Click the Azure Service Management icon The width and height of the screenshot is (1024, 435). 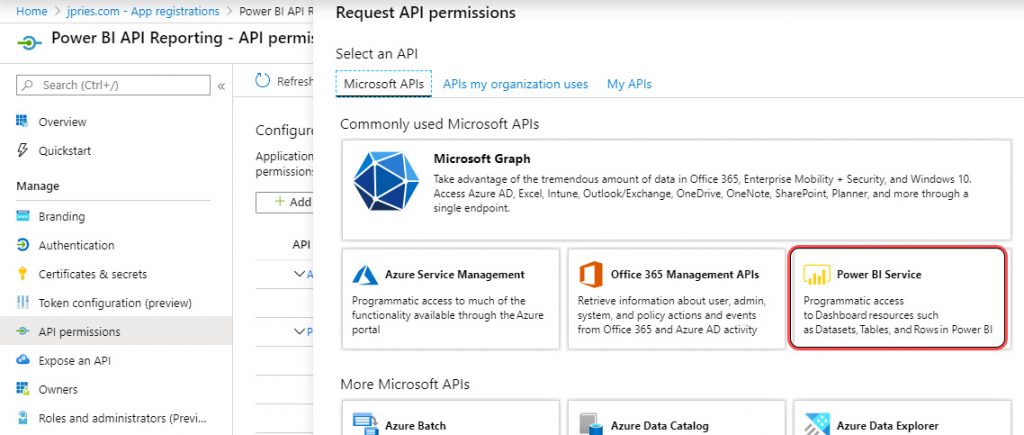tap(365, 275)
